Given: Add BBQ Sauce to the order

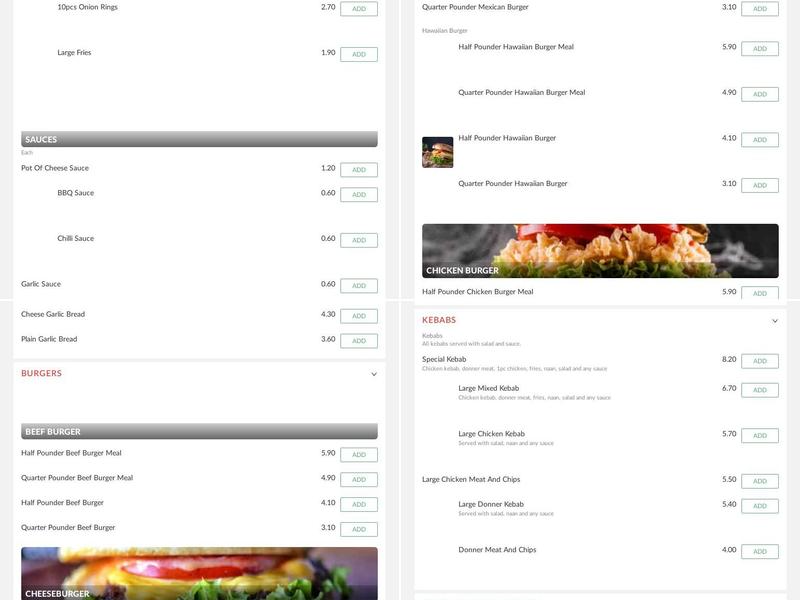Looking at the screenshot, I should (x=358, y=193).
